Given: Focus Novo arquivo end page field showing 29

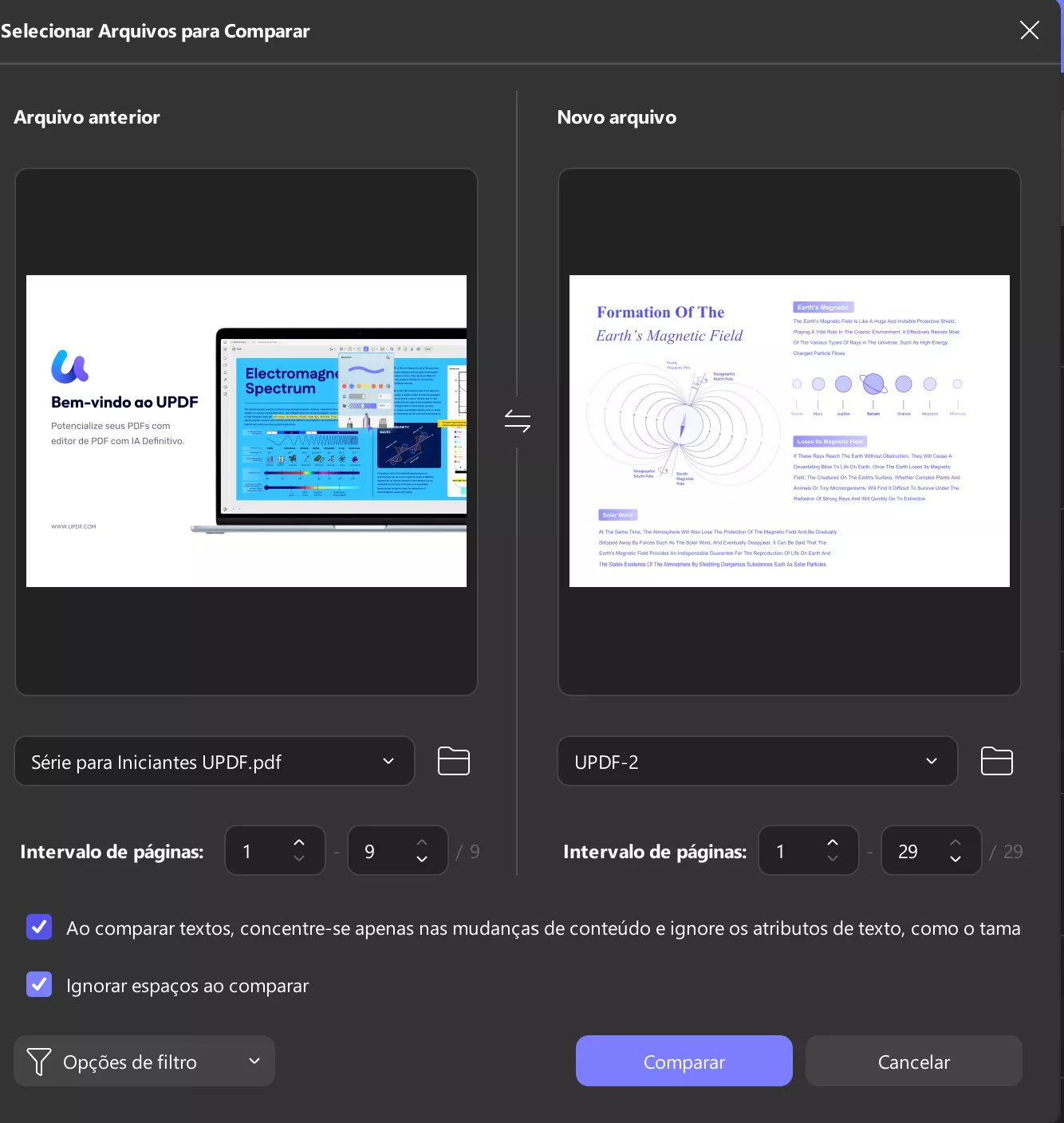Looking at the screenshot, I should (x=932, y=851).
